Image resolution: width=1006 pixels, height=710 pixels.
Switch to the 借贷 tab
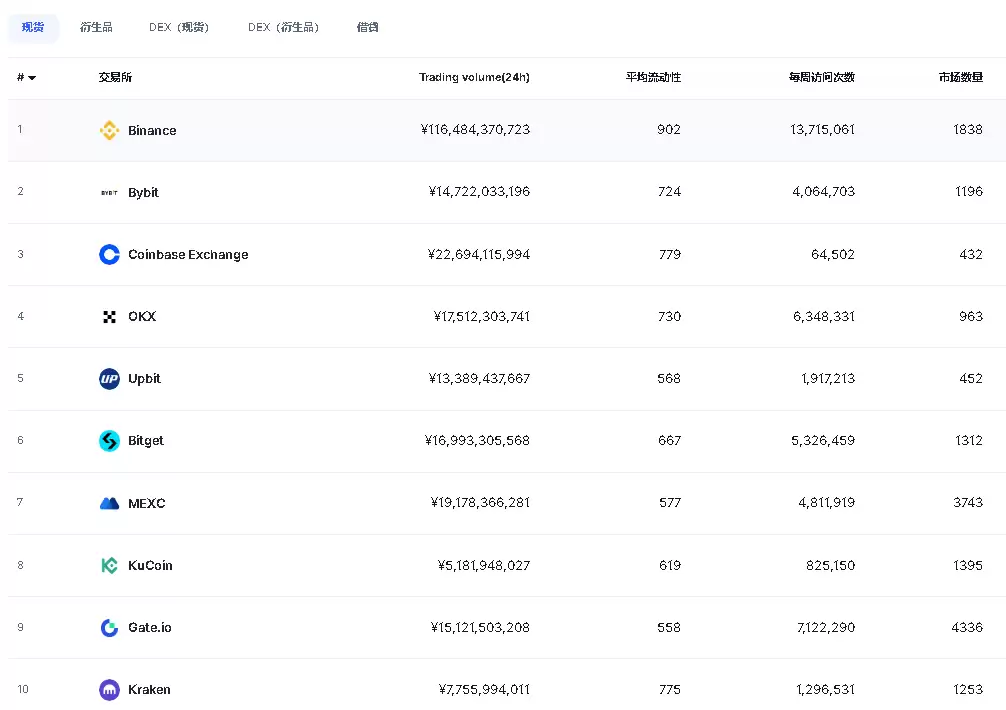pyautogui.click(x=367, y=27)
